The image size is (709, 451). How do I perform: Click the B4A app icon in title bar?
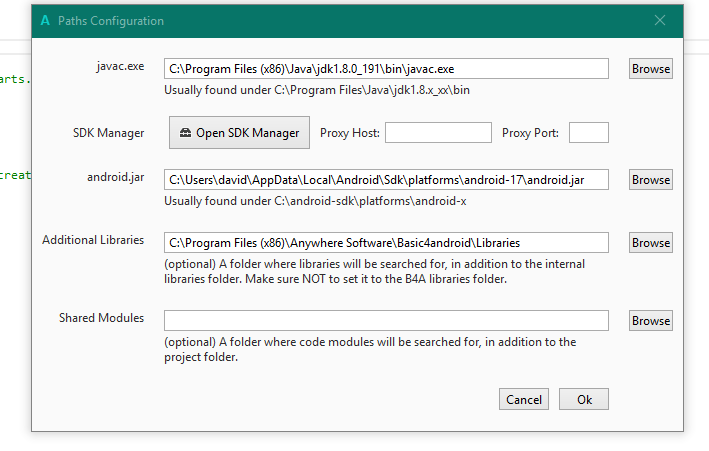click(46, 21)
